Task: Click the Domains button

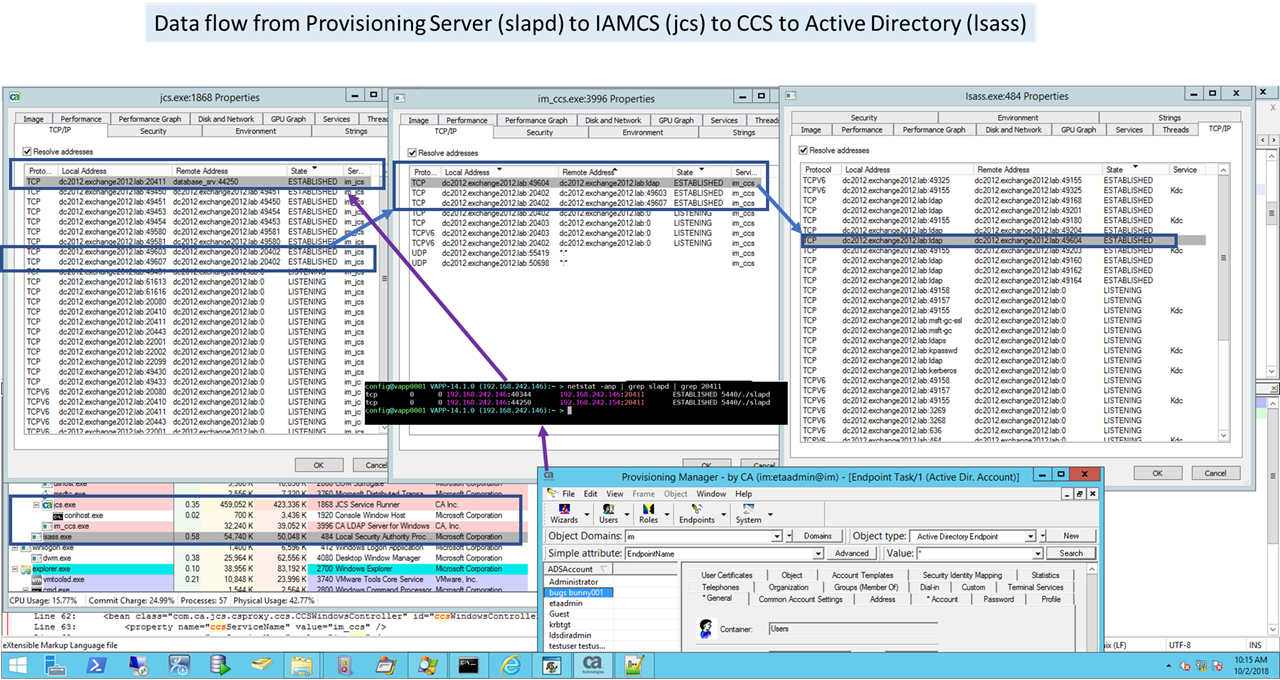Action: pos(817,536)
